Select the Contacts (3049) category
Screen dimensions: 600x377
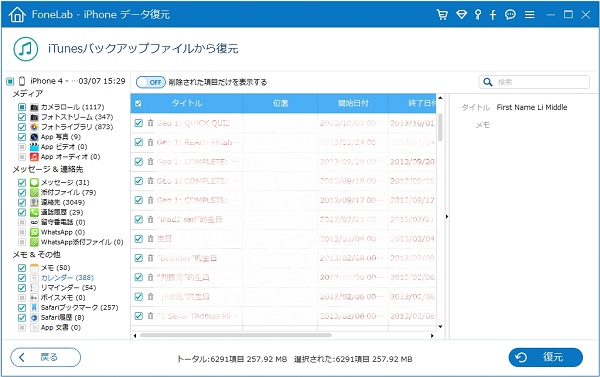pyautogui.click(x=63, y=202)
